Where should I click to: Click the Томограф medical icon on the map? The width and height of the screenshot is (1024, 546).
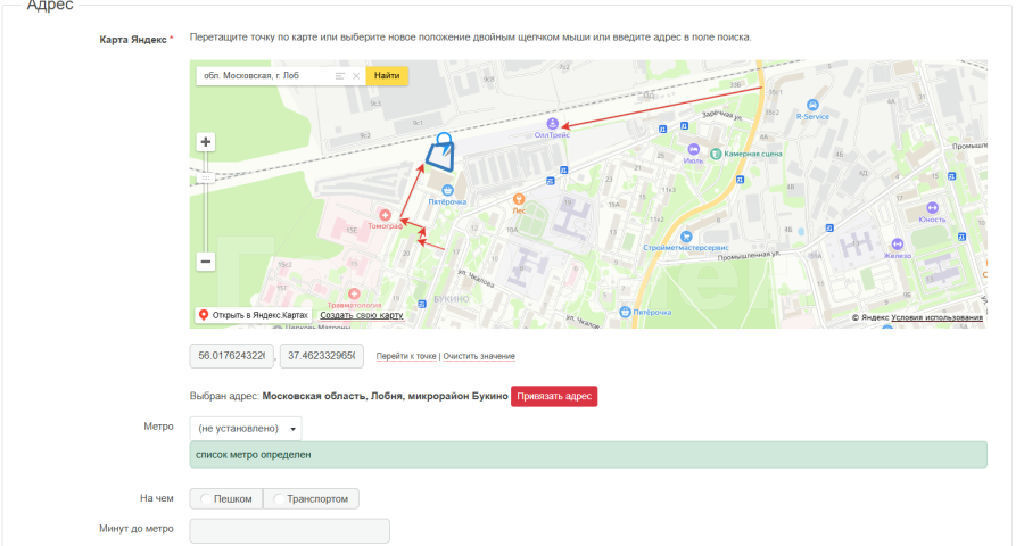[x=385, y=214]
